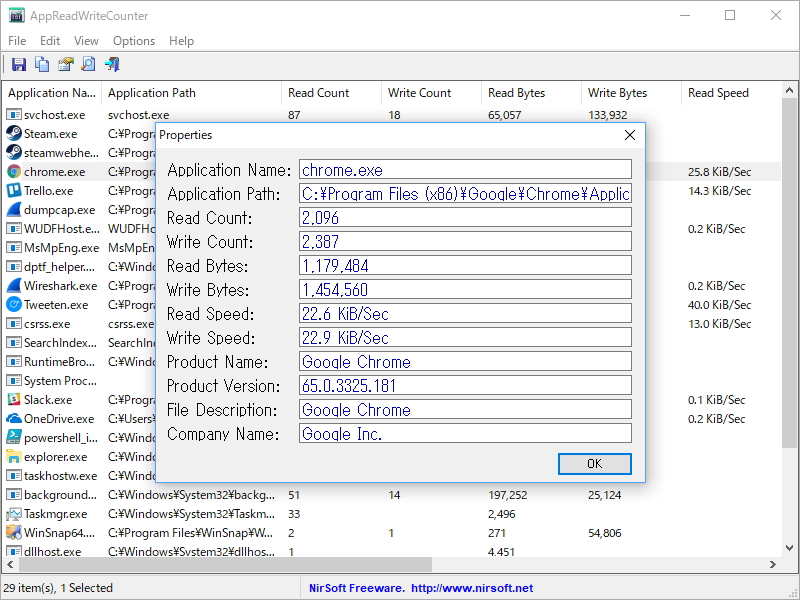Close the Properties dialog with X
This screenshot has width=800, height=600.
pos(630,135)
